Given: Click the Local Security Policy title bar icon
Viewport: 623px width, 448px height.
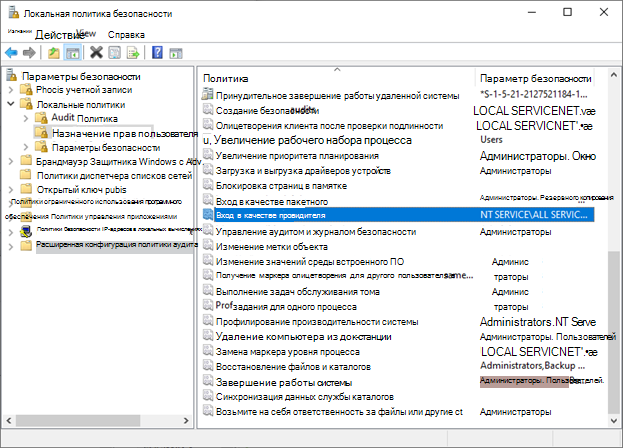Looking at the screenshot, I should point(13,13).
